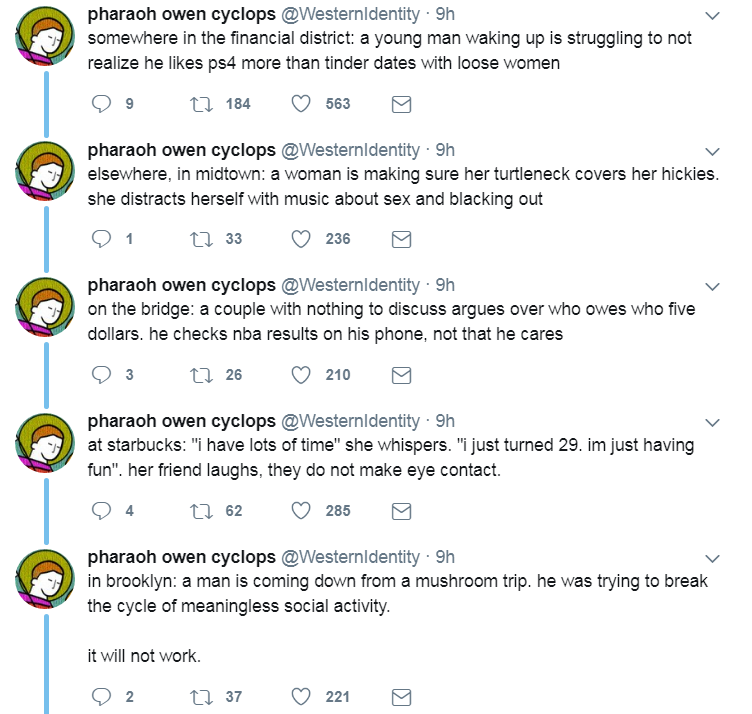The image size is (752, 714).
Task: Open the dropdown arrow on the starbucks tweet
Action: [x=712, y=422]
